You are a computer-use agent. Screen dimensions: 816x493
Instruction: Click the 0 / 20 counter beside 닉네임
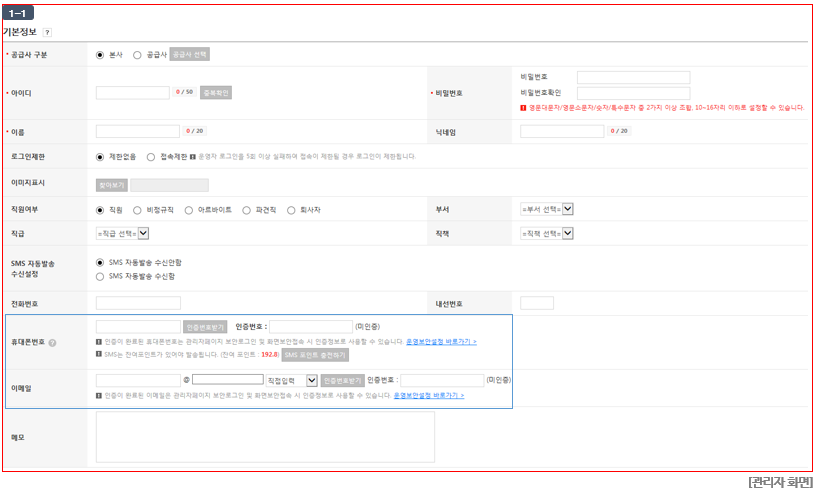(x=619, y=131)
